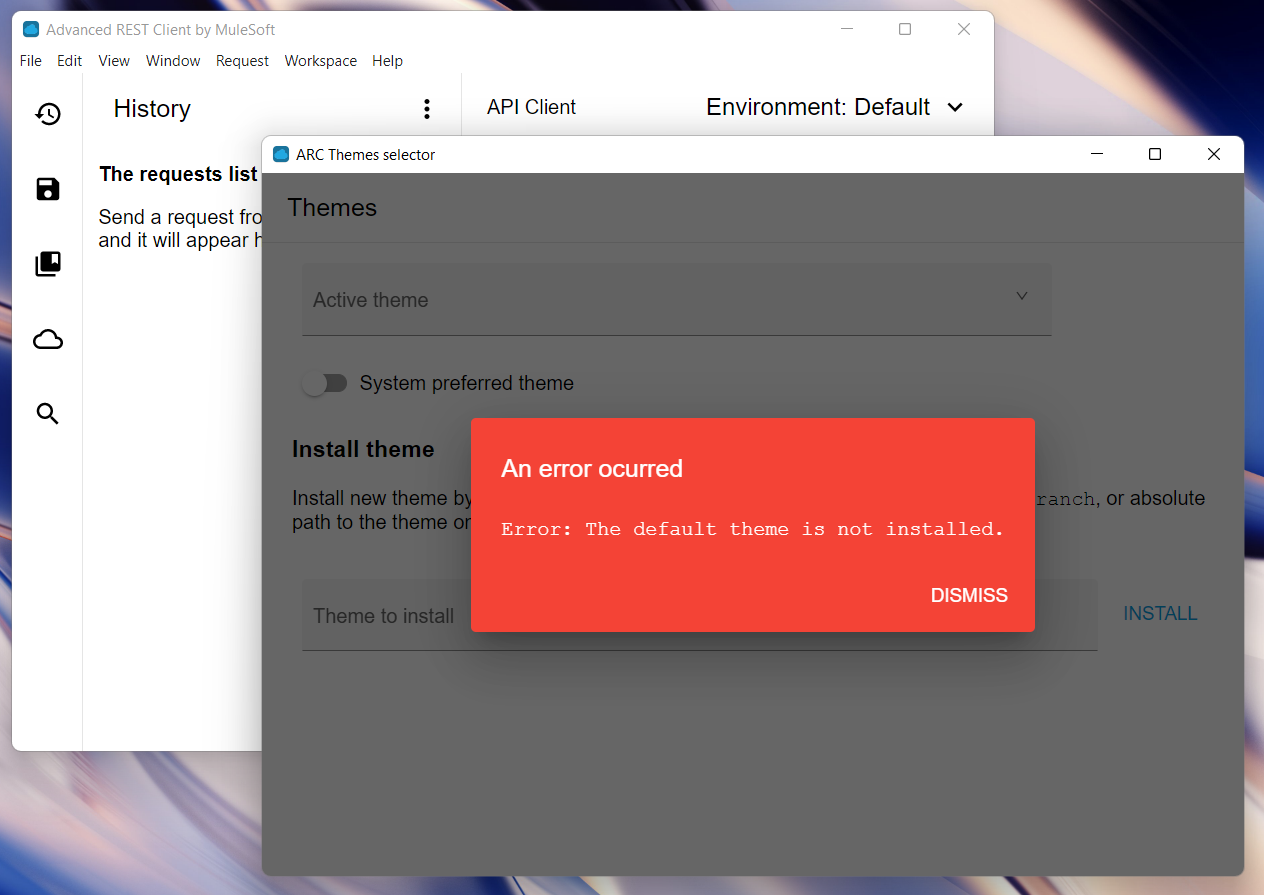Click the INSTALL button
1264x895 pixels.
tap(1160, 613)
